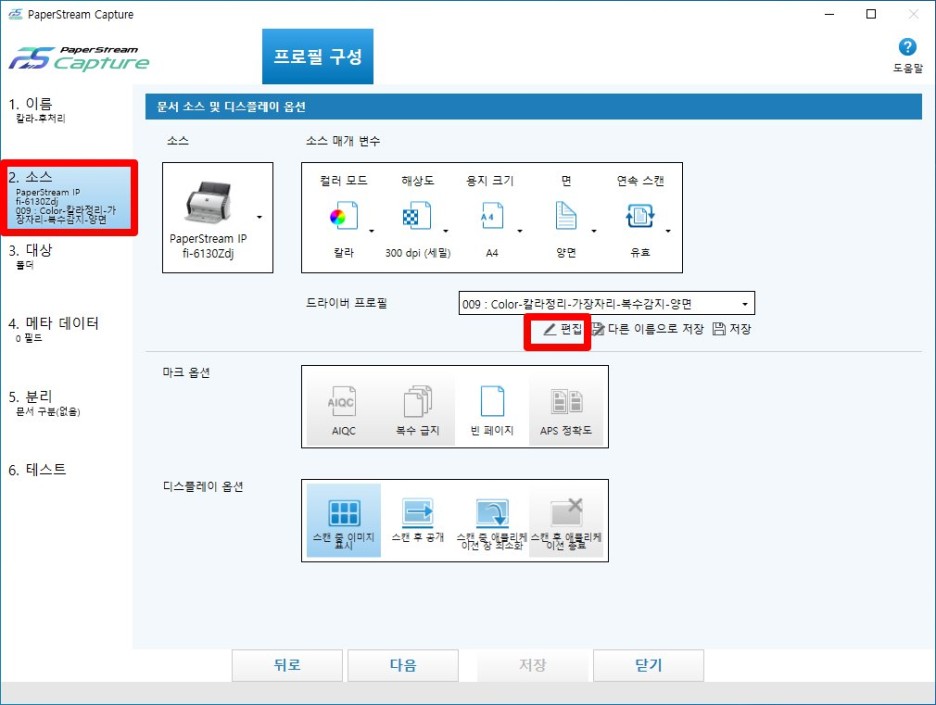The height and width of the screenshot is (705, 936).
Task: Click the greyed 저장 button at the bottom
Action: 532,665
